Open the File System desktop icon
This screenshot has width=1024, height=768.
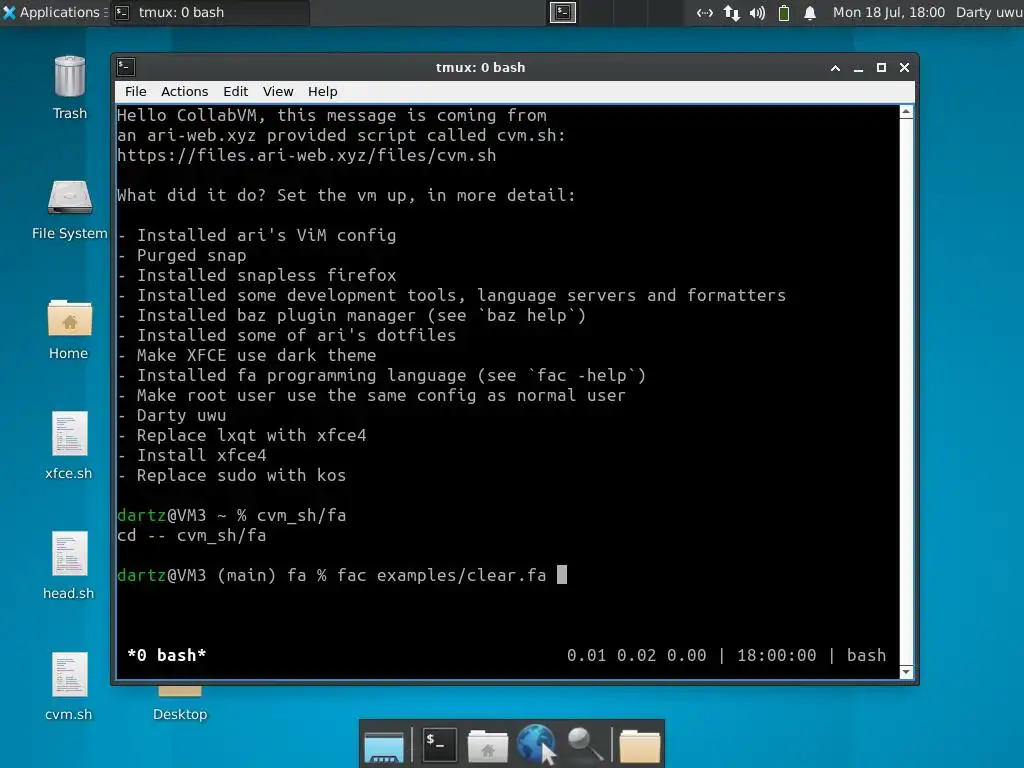[x=69, y=197]
